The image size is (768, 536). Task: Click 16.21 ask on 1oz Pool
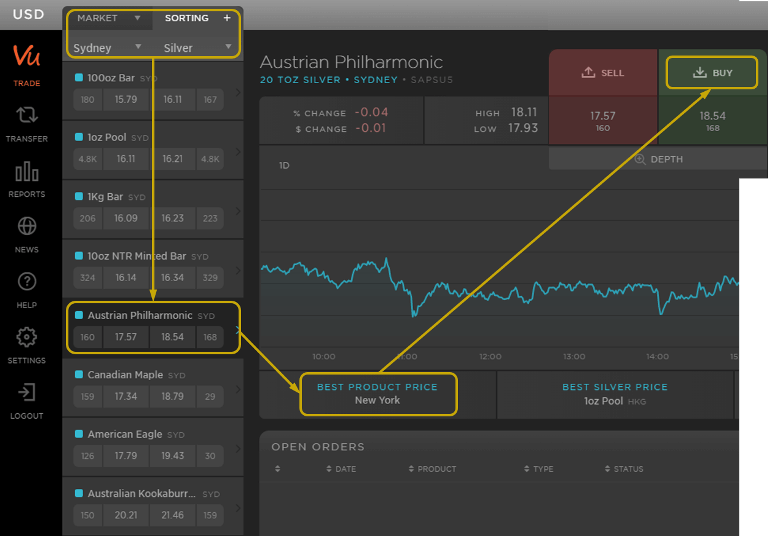click(x=172, y=159)
